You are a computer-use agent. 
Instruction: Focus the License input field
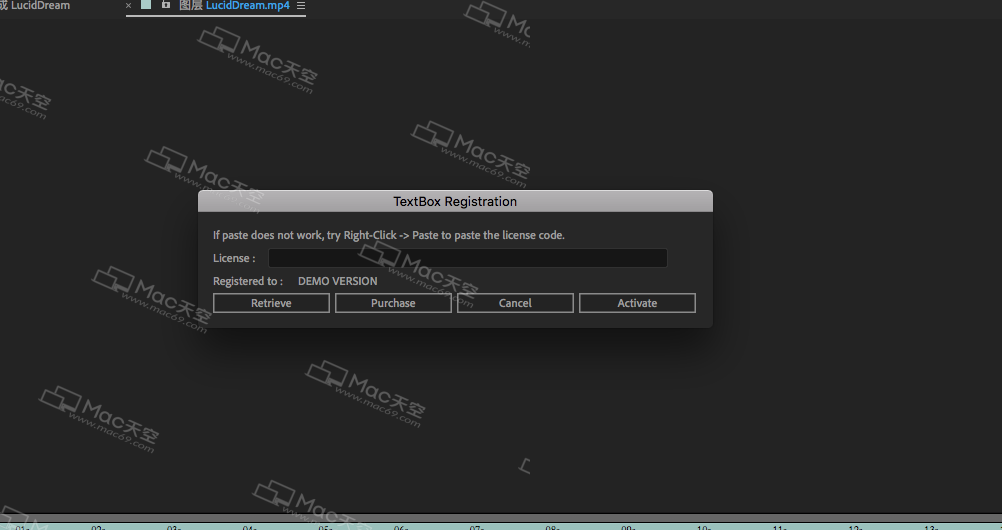[x=468, y=258]
